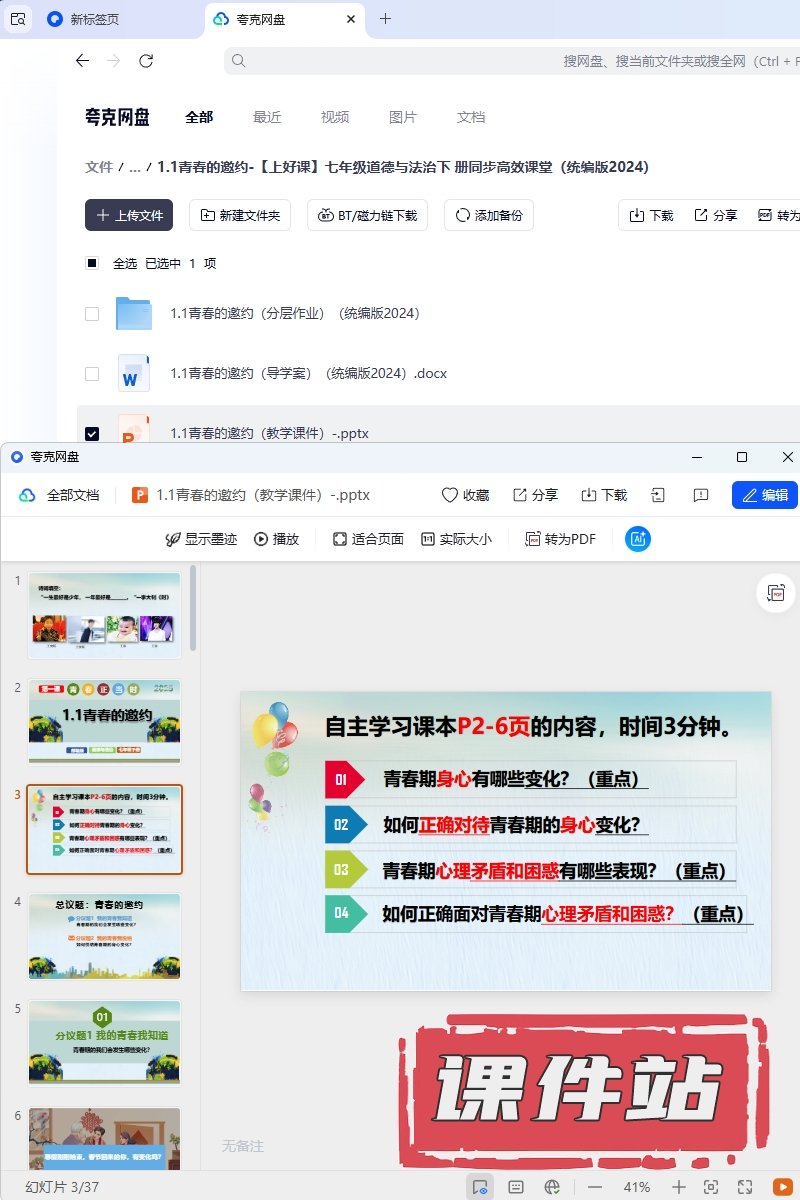800x1200 pixels.
Task: Click the zoom out minus icon
Action: 595,1186
